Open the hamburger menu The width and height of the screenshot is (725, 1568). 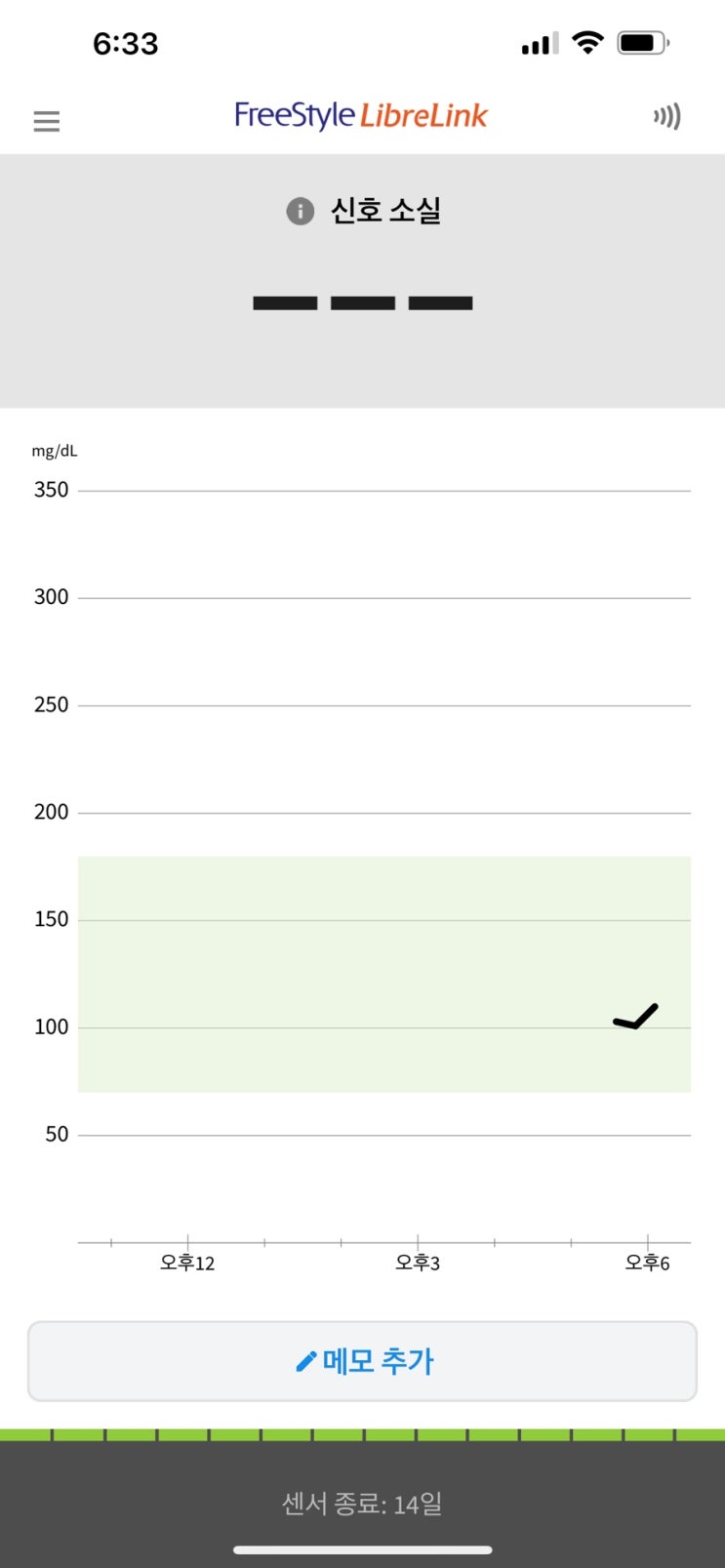click(46, 121)
